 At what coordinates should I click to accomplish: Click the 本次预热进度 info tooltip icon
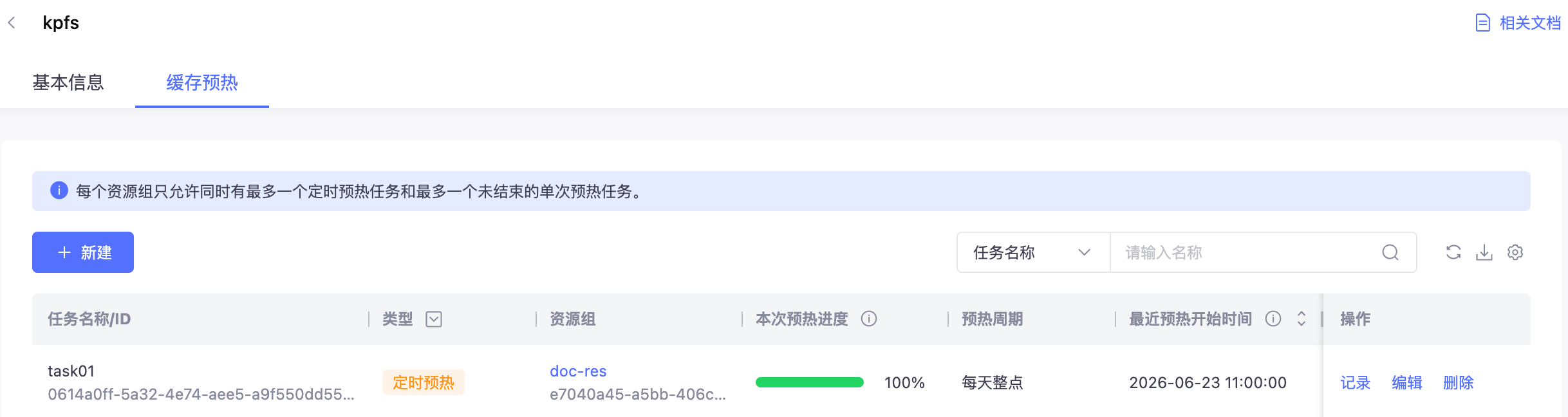pyautogui.click(x=869, y=319)
